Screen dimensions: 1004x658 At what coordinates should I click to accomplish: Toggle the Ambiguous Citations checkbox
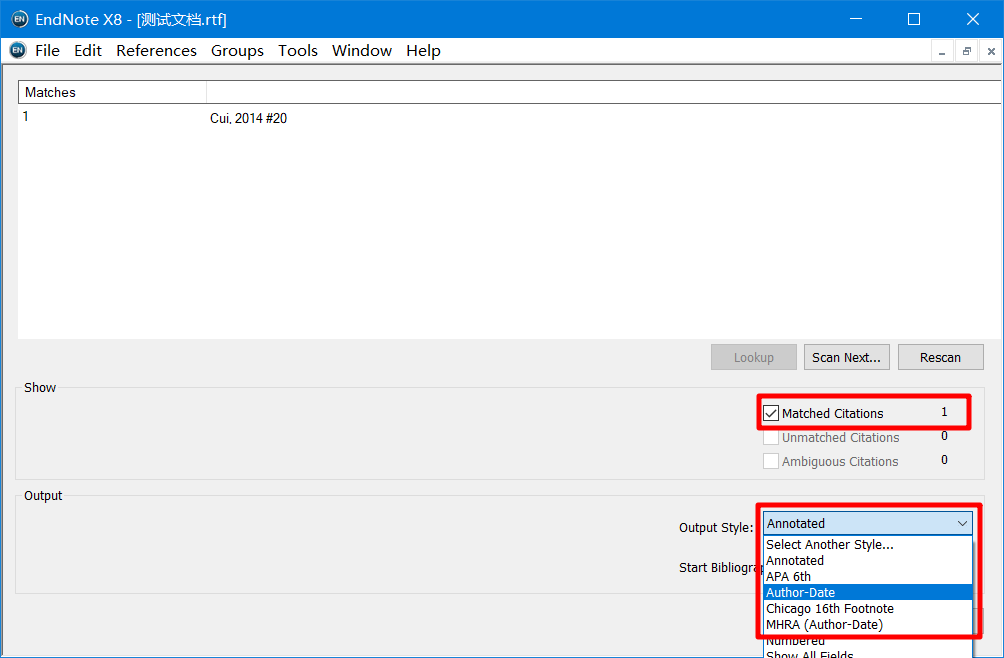coord(771,461)
